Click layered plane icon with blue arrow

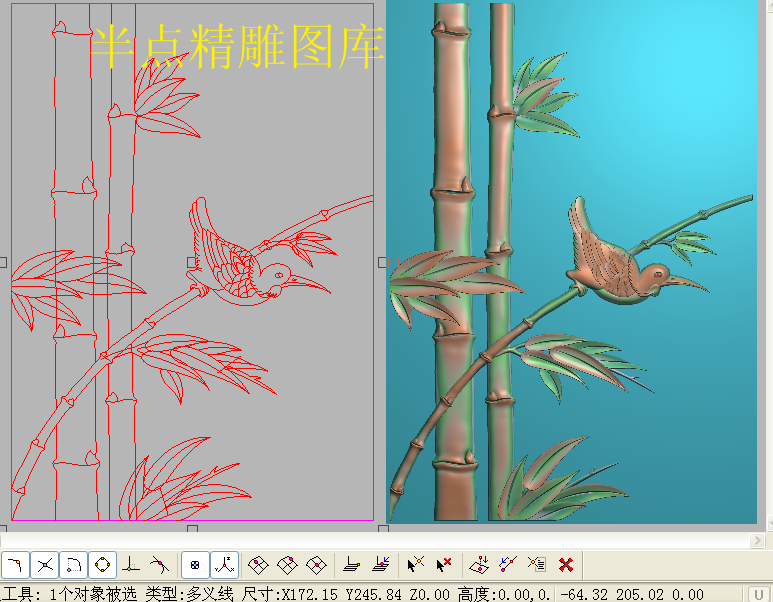click(381, 564)
